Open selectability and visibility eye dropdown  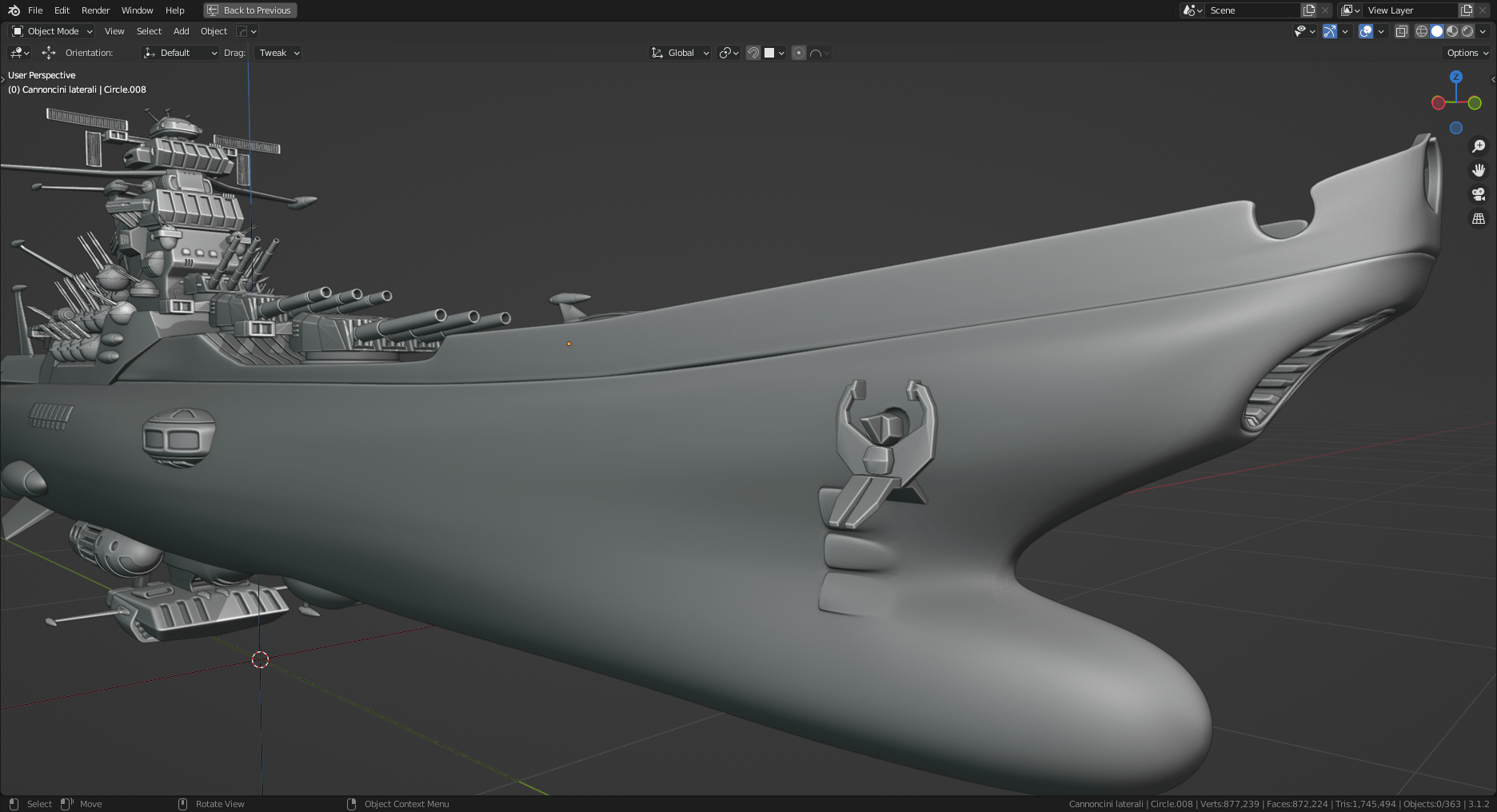point(1305,31)
